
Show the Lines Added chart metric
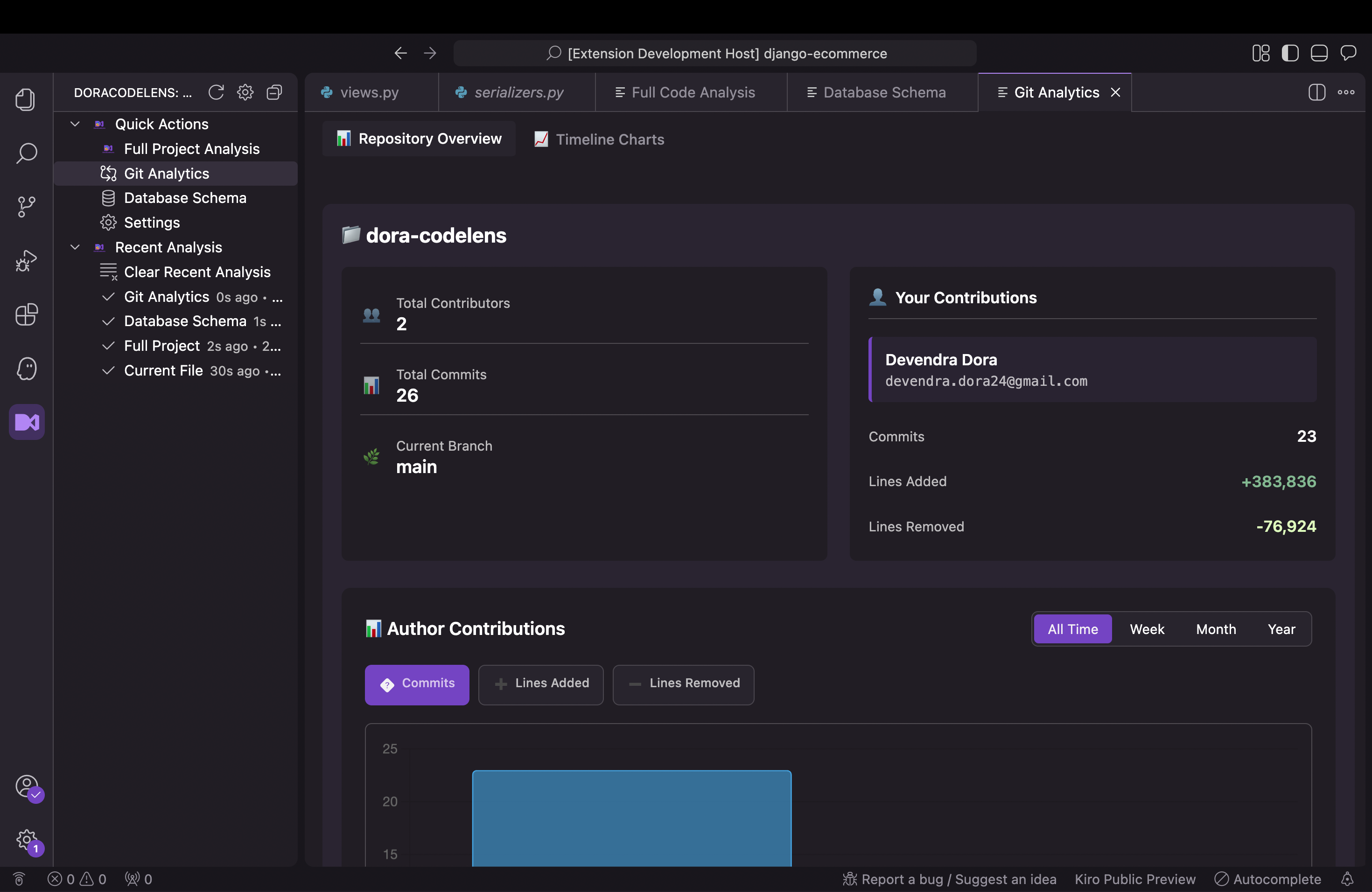coord(541,683)
